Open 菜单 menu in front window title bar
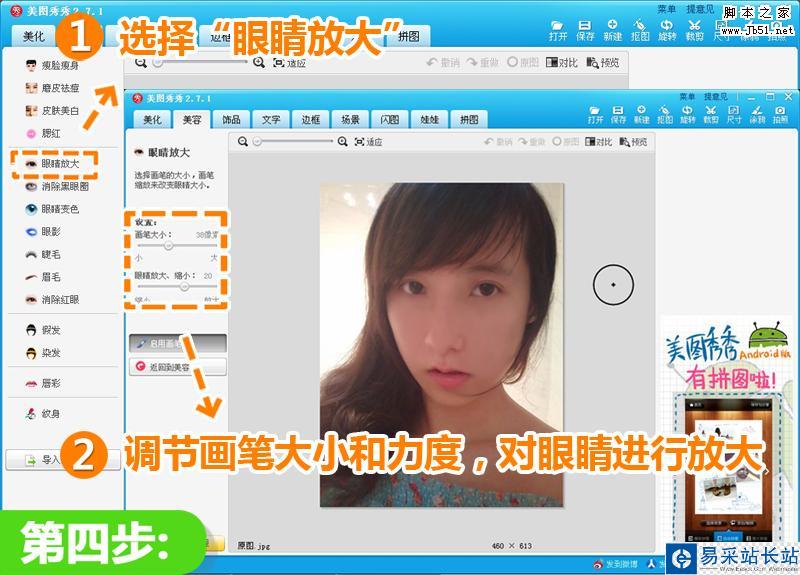The image size is (800, 575). [687, 96]
